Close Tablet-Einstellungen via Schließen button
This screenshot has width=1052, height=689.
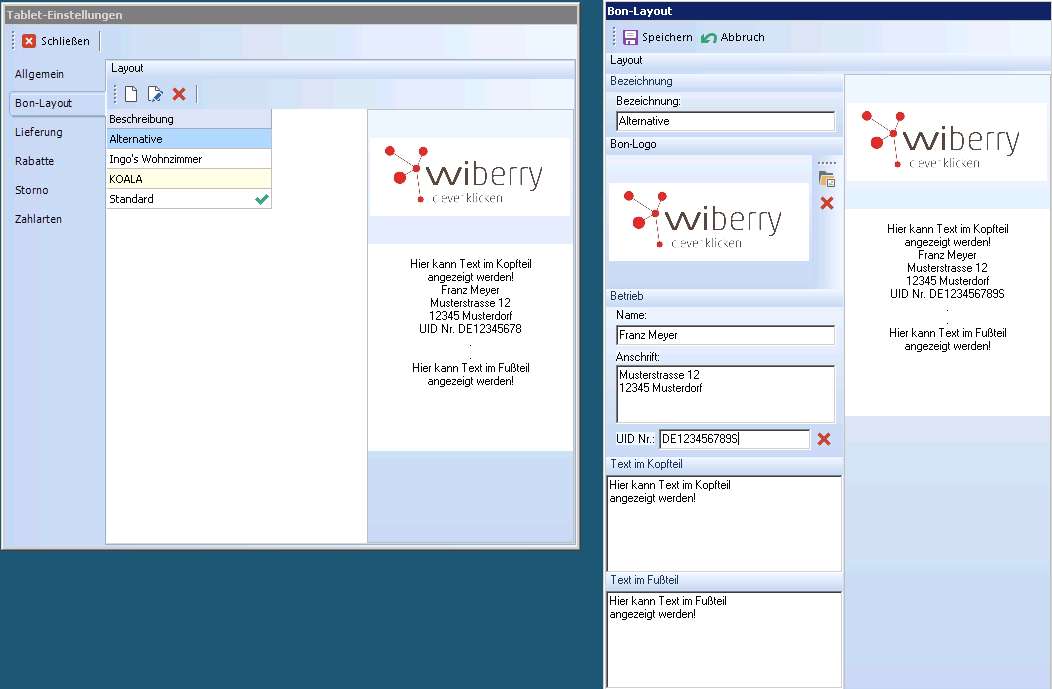coord(56,41)
